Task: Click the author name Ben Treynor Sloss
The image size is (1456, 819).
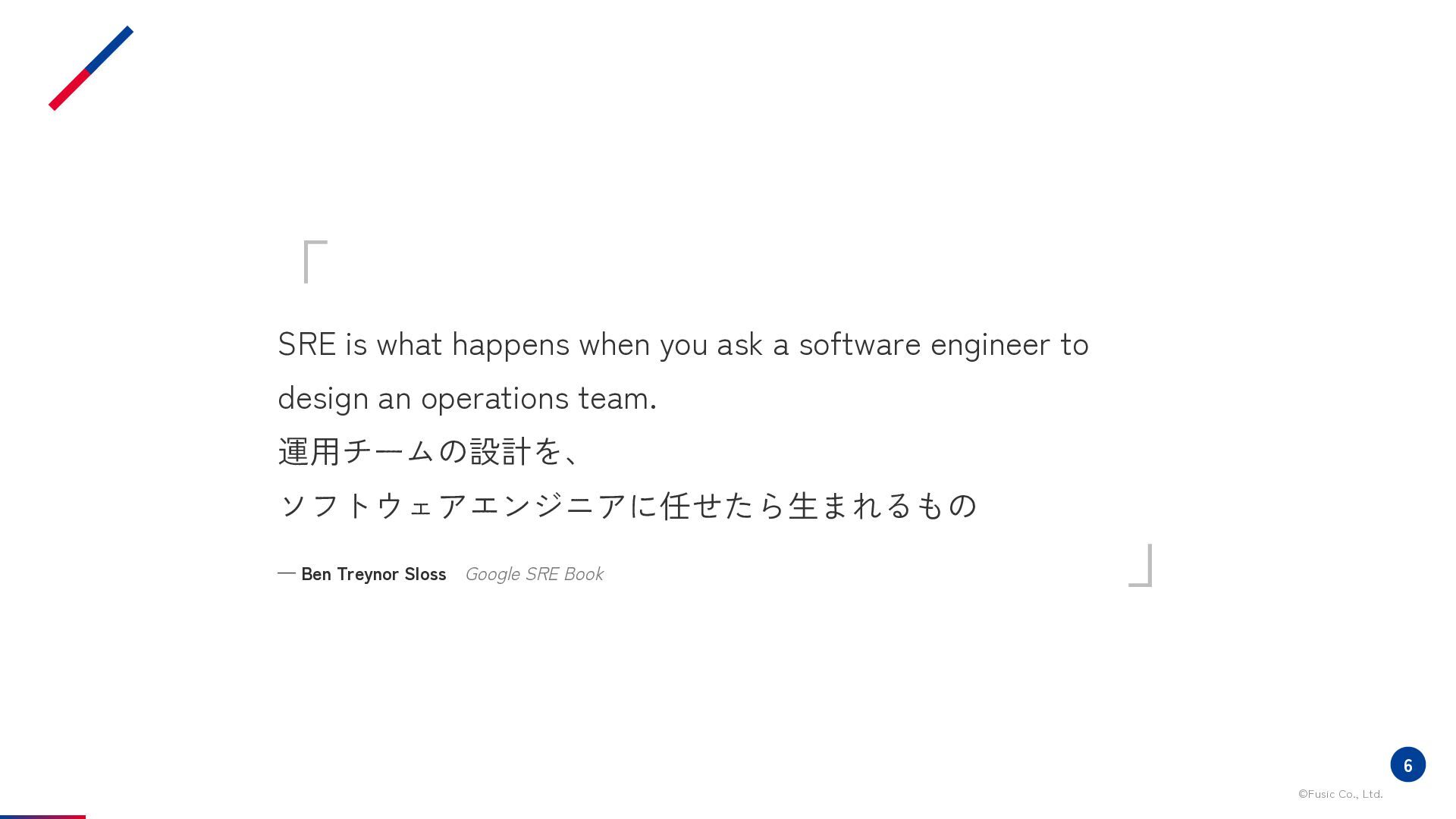Action: (373, 574)
